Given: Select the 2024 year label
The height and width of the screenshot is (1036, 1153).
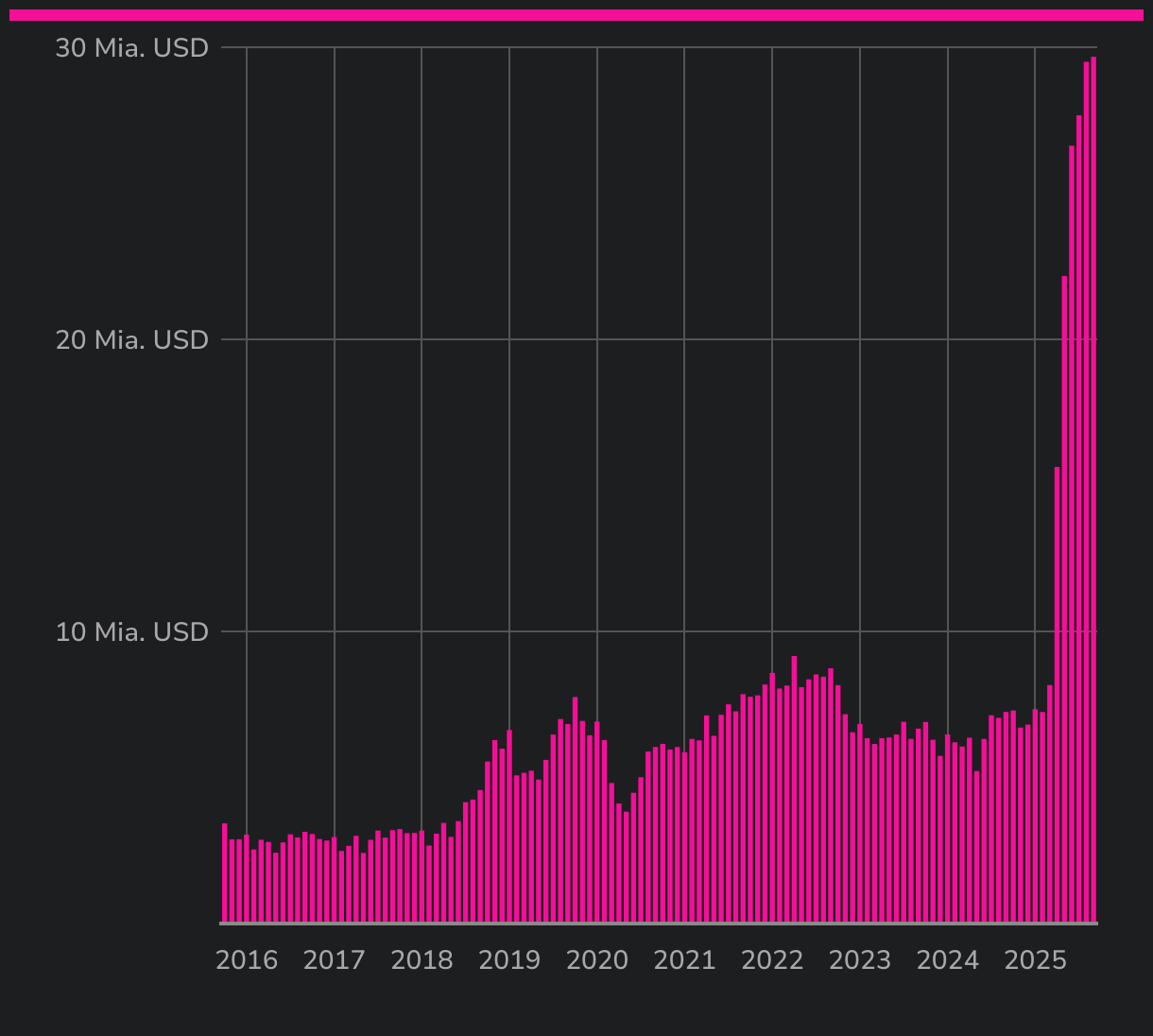Looking at the screenshot, I should click(x=948, y=960).
